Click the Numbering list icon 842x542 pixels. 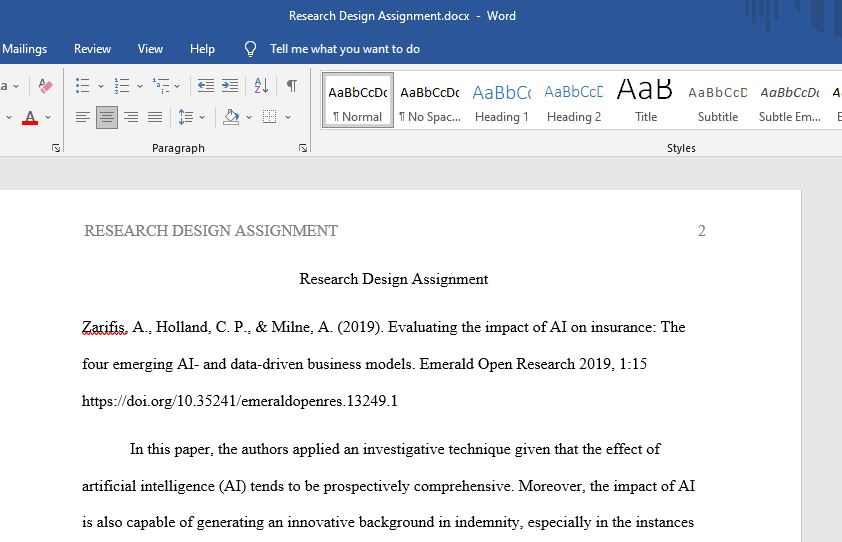(x=121, y=85)
